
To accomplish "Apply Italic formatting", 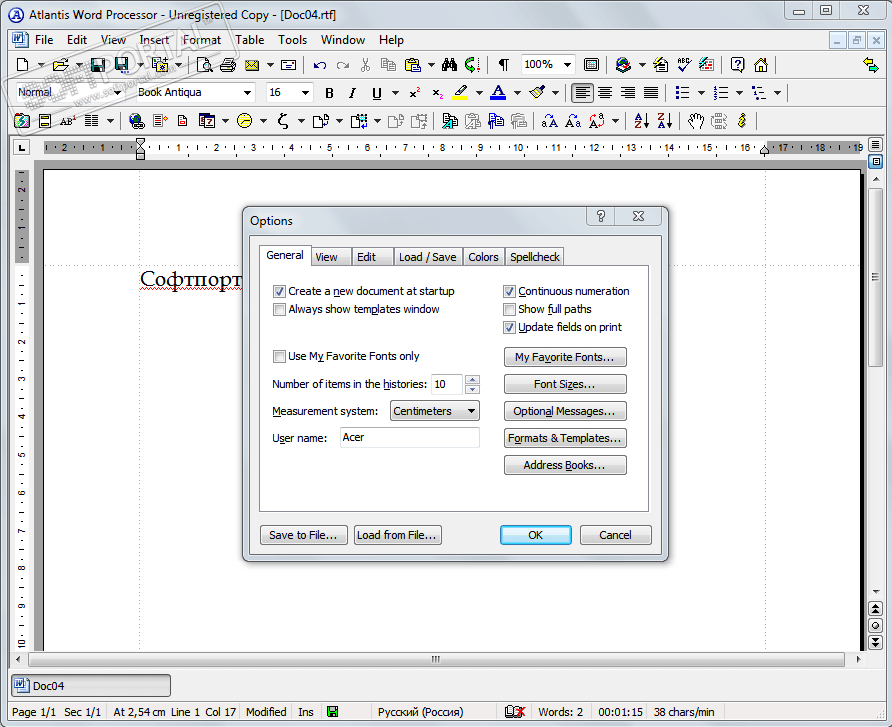I will pos(352,93).
